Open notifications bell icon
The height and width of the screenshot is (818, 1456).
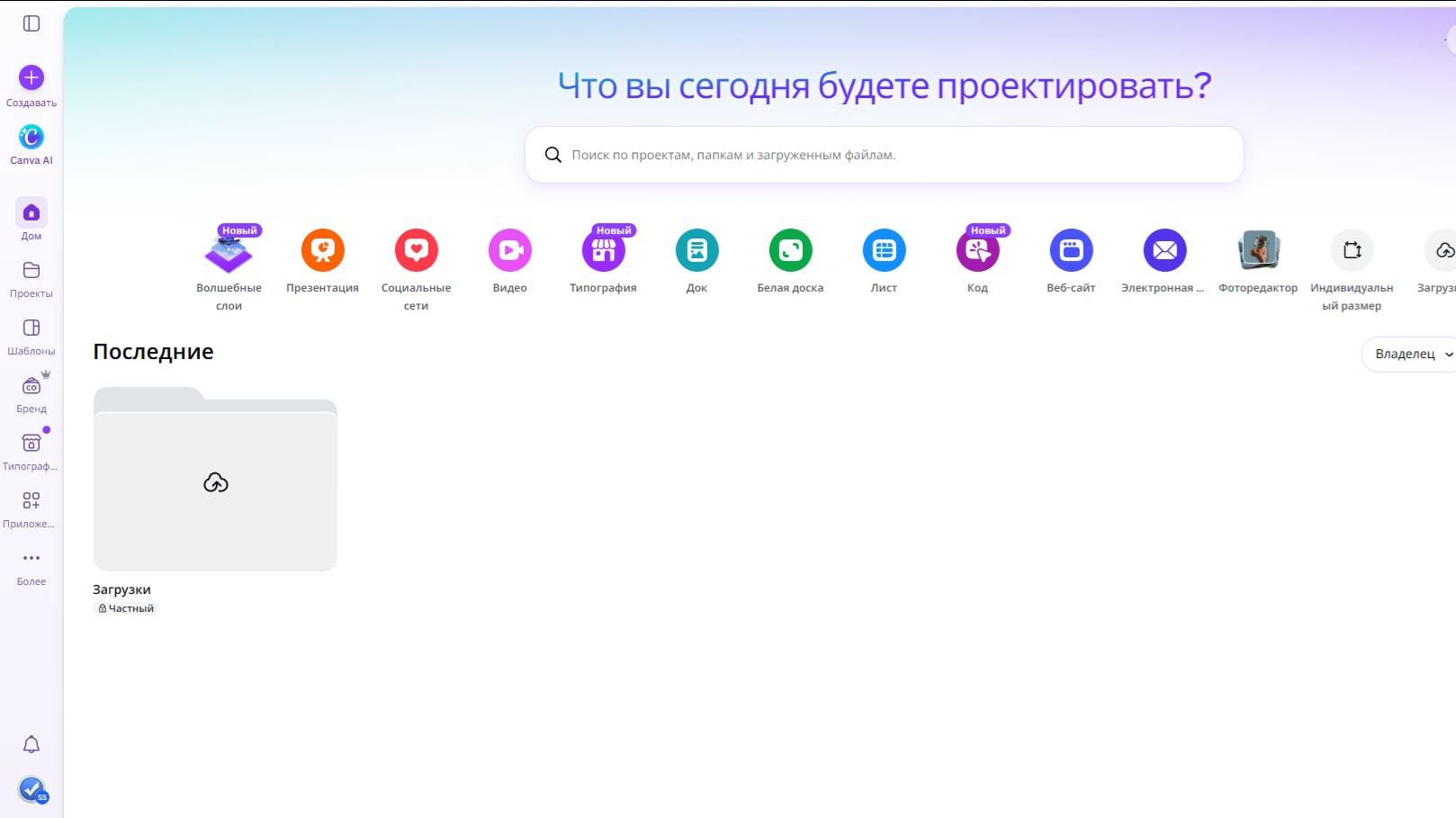pyautogui.click(x=31, y=744)
